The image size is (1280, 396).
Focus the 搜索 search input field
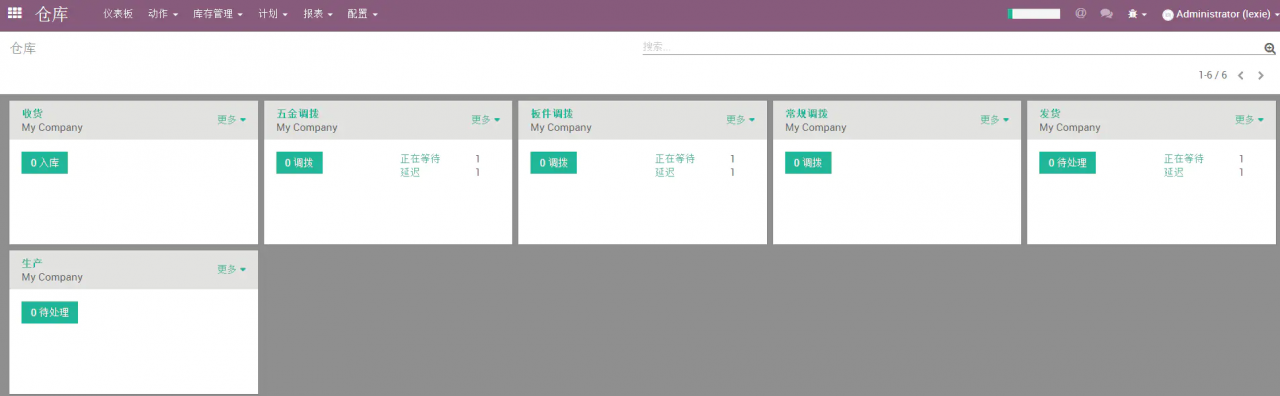pos(952,47)
